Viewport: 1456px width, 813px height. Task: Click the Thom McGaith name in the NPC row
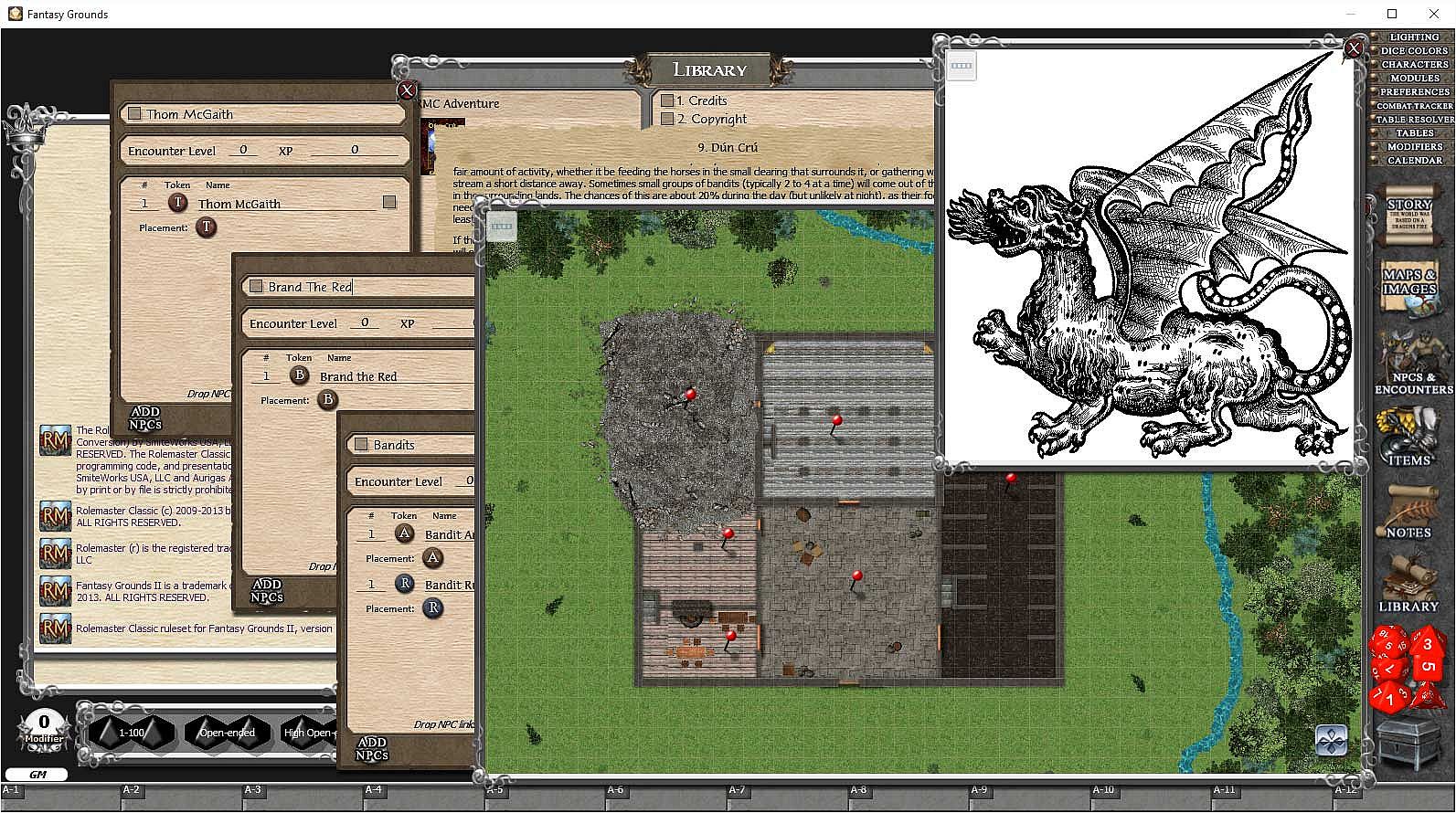[239, 204]
